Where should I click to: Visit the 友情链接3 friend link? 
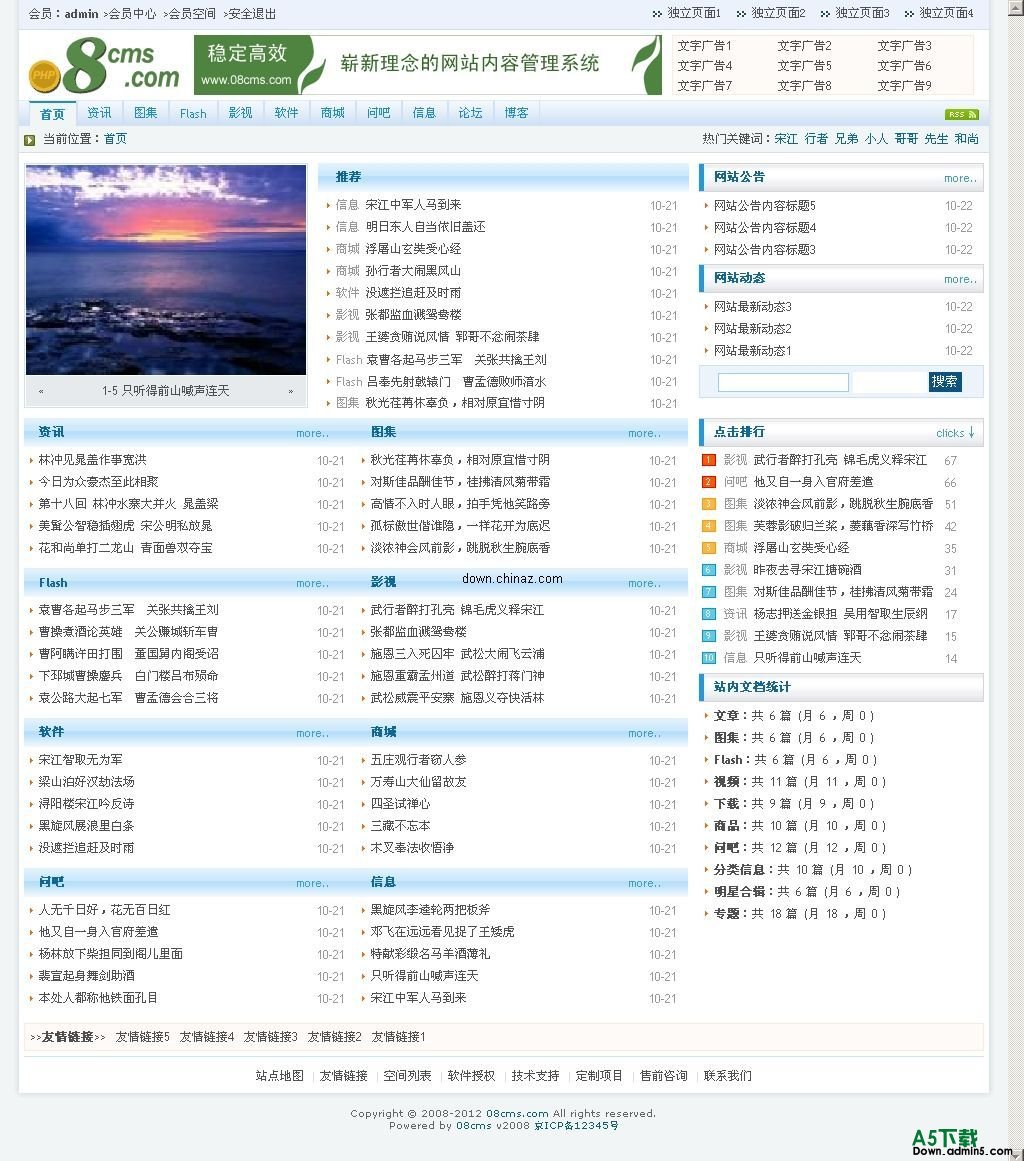[x=270, y=1037]
